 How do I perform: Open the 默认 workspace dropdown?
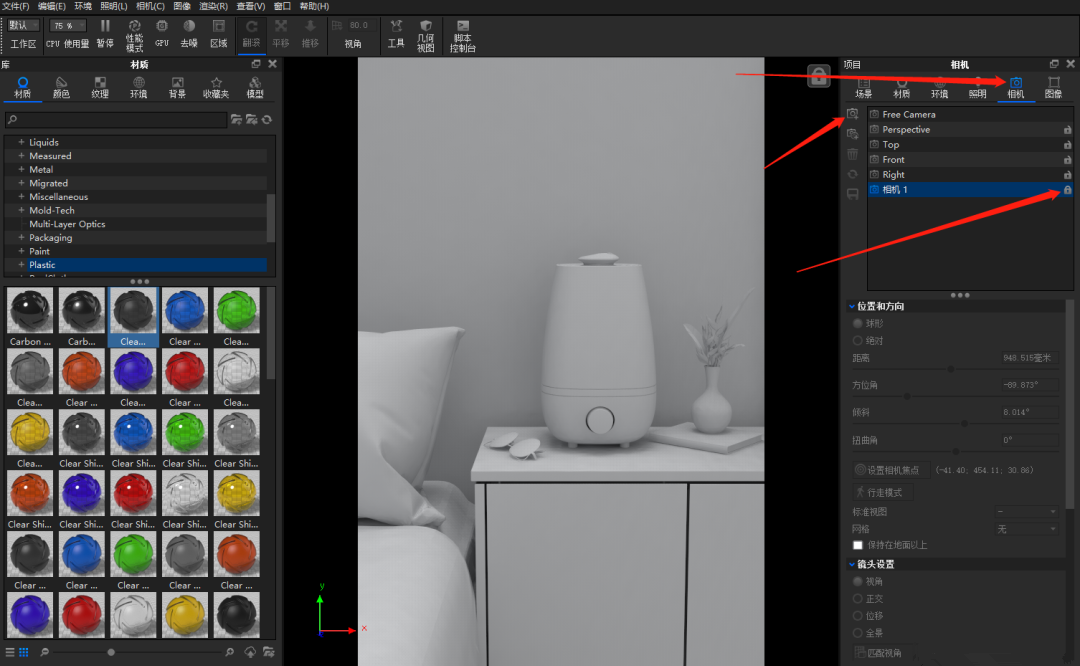click(24, 25)
